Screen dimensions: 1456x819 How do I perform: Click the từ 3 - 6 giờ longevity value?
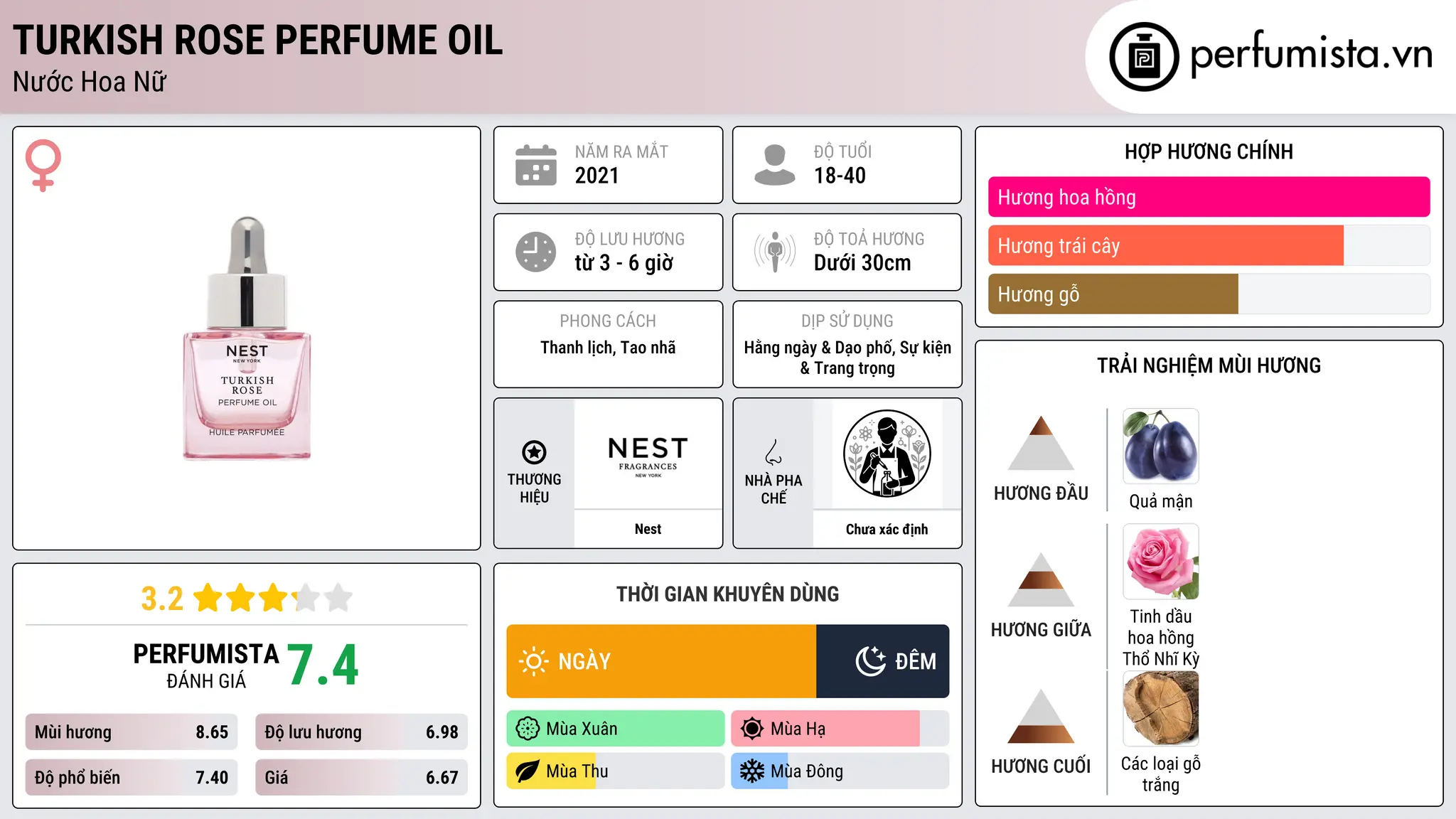(624, 263)
